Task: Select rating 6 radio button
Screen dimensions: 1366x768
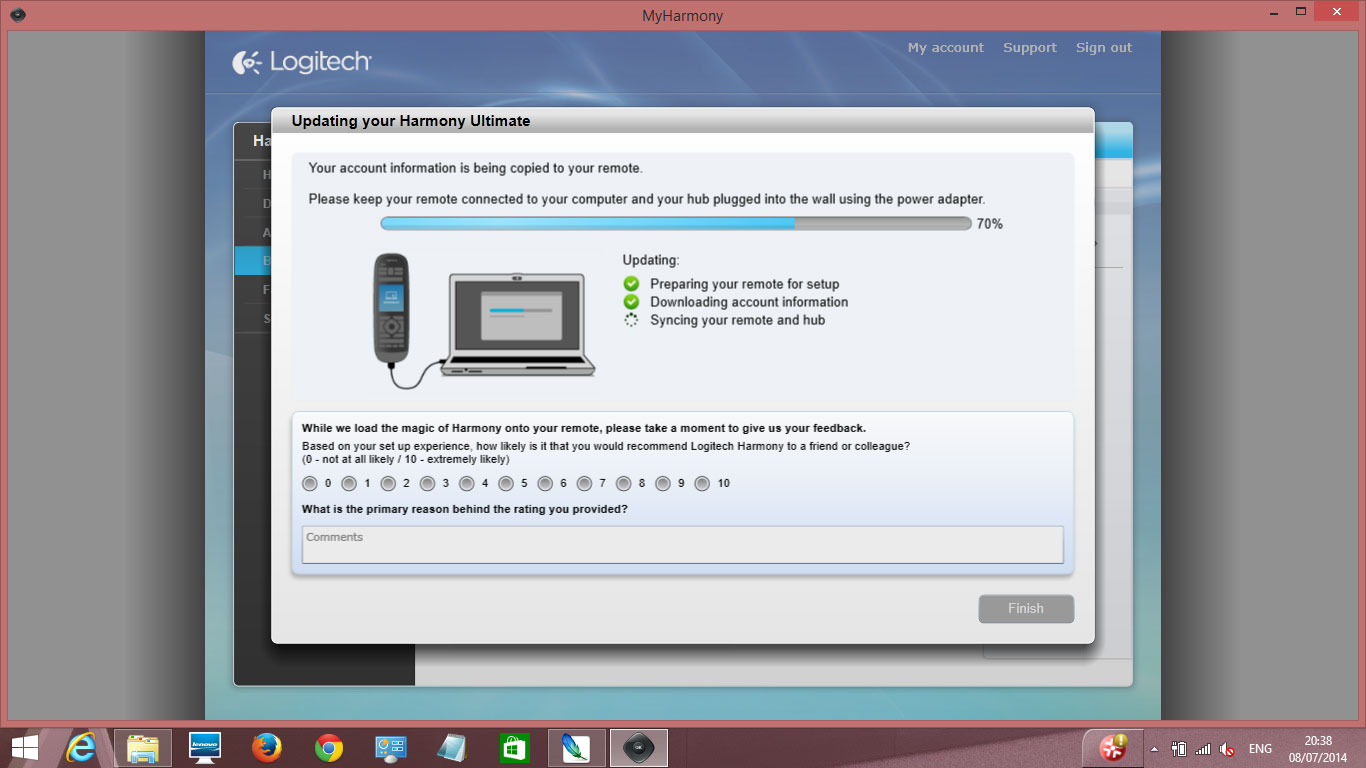Action: 545,483
